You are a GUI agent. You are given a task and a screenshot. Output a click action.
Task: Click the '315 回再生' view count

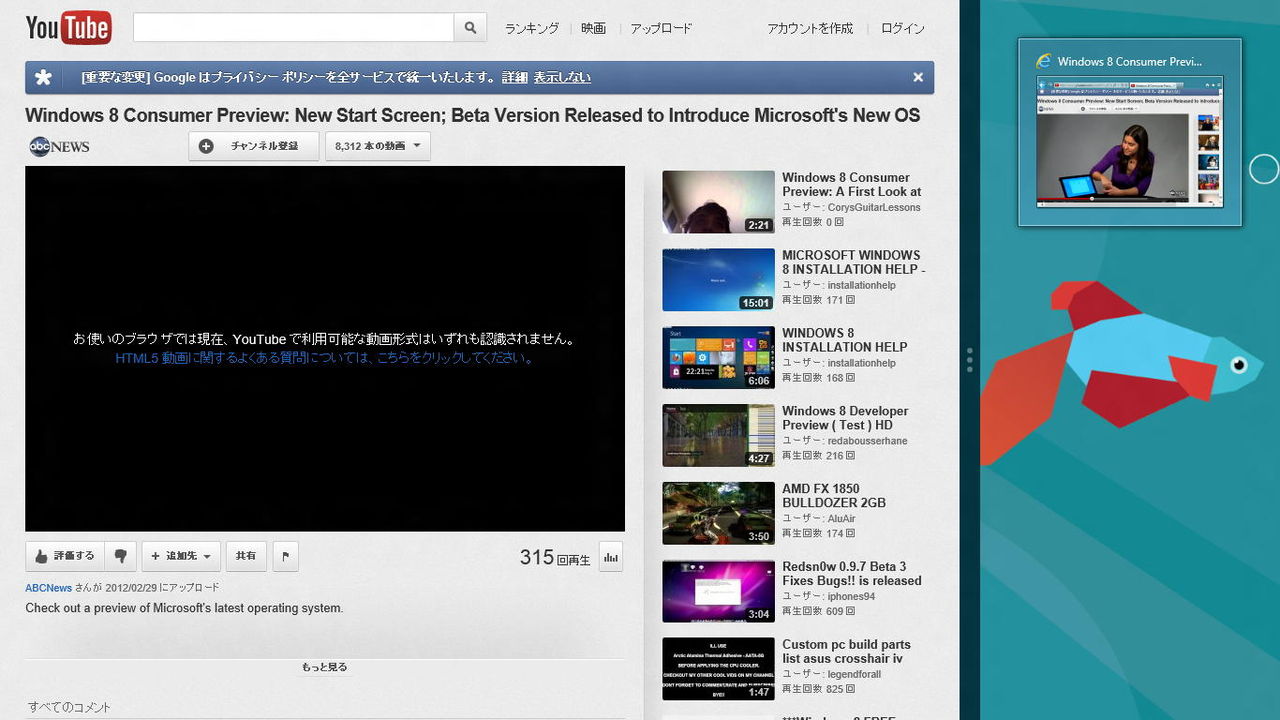tap(555, 557)
